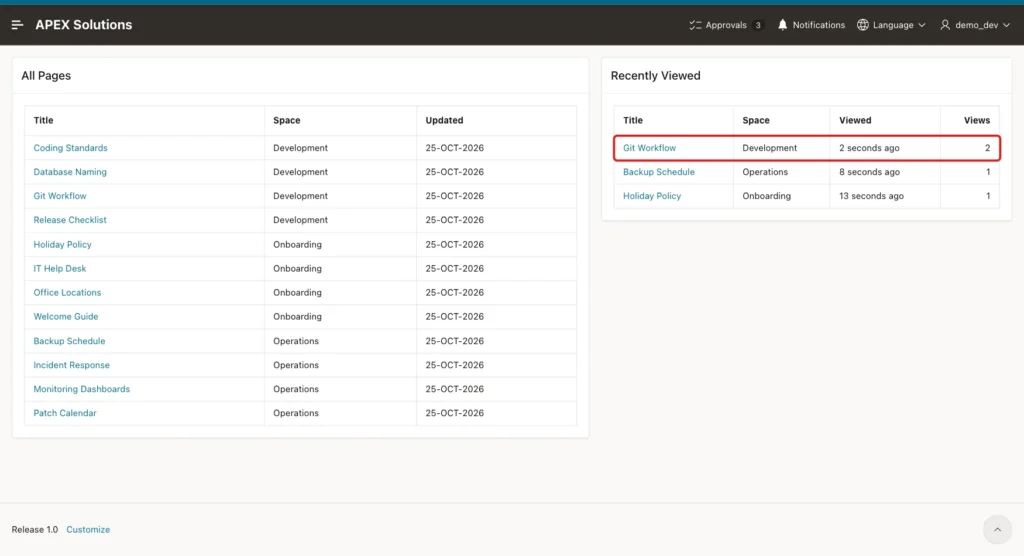Open the Welcome Guide page link
The width and height of the screenshot is (1024, 556).
pyautogui.click(x=65, y=317)
